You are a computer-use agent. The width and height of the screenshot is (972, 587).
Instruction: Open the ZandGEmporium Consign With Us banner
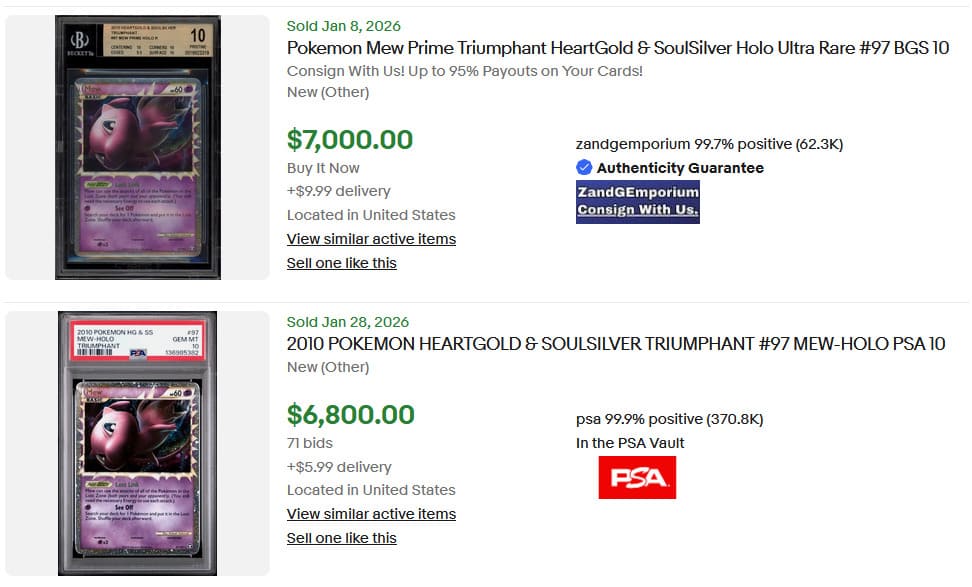click(x=637, y=201)
